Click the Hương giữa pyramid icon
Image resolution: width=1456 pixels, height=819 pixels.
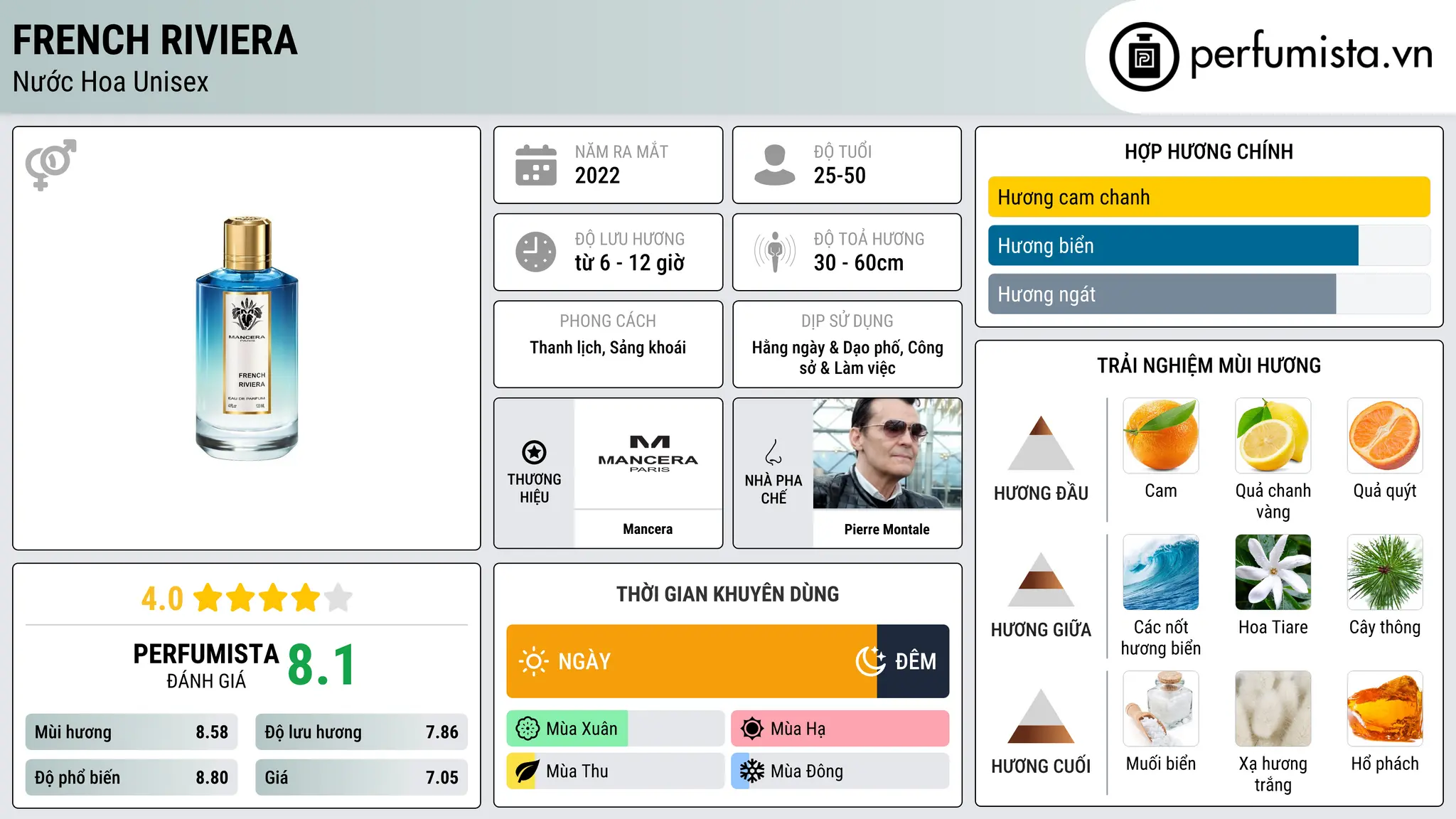tap(1041, 579)
